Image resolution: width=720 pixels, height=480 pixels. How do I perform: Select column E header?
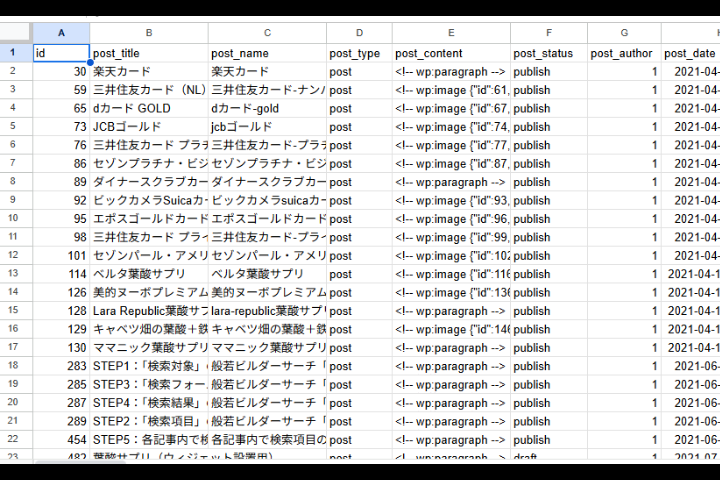(451, 33)
